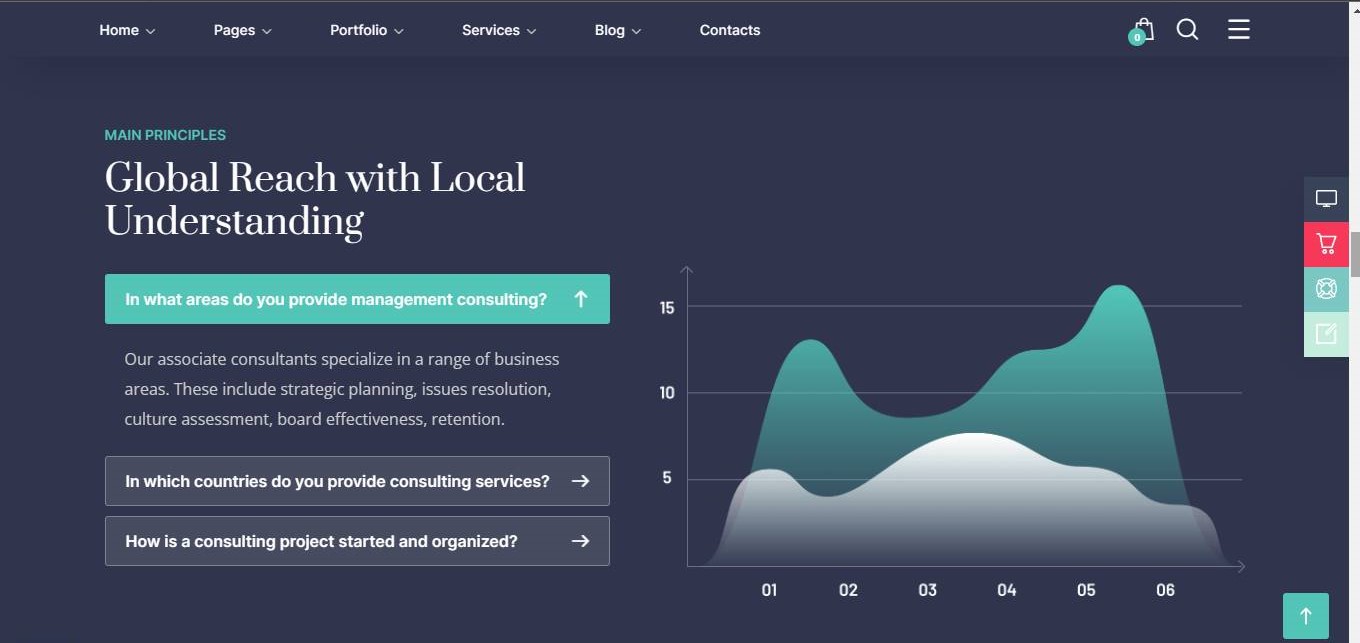Viewport: 1360px width, 643px height.
Task: Click the cart count badge showing 0
Action: 1136,37
